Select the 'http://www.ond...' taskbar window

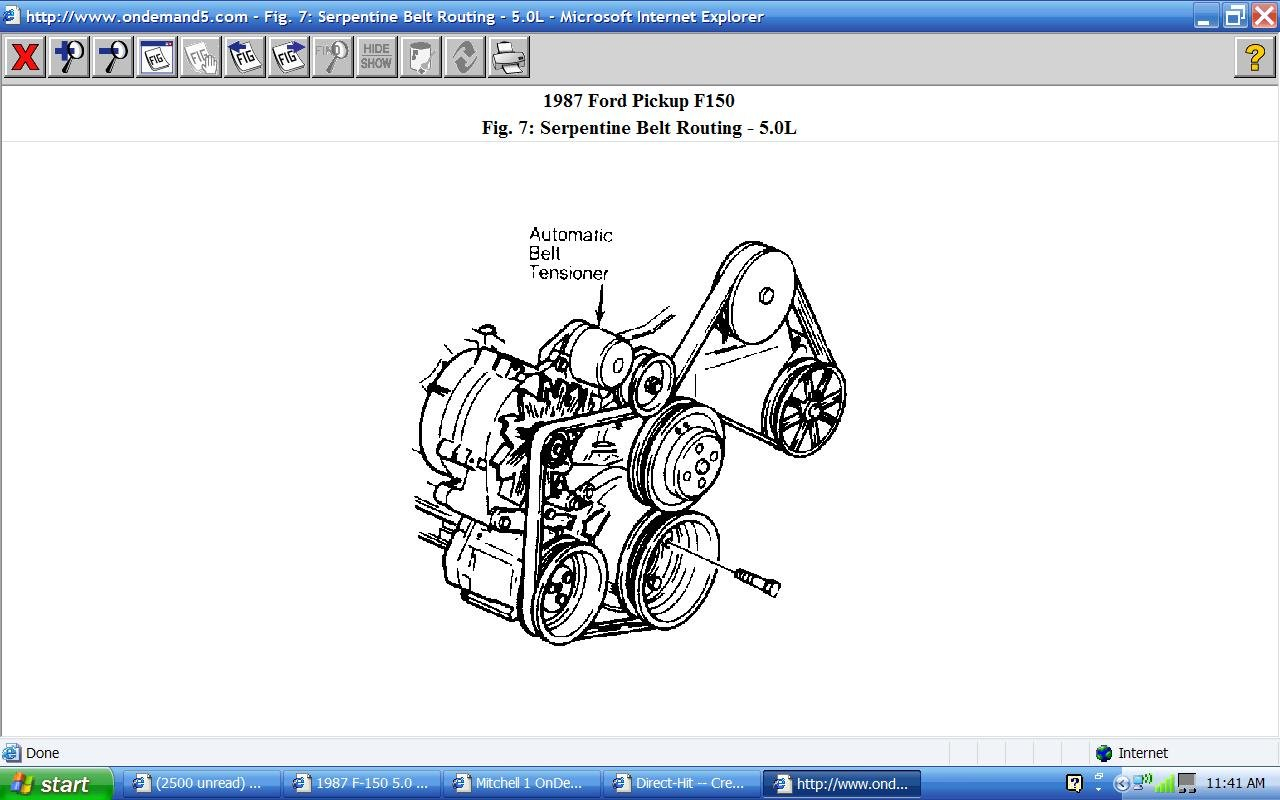pos(842,784)
